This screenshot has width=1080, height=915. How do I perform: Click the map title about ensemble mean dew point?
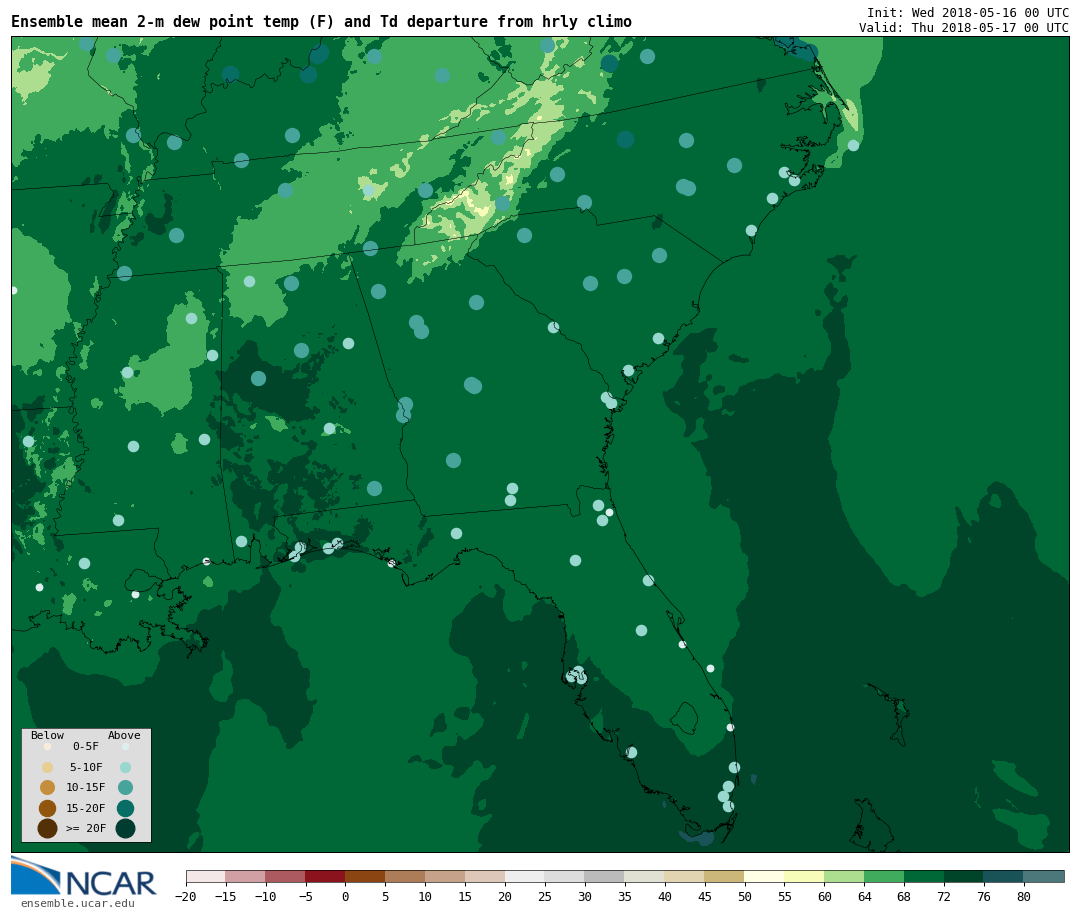321,22
